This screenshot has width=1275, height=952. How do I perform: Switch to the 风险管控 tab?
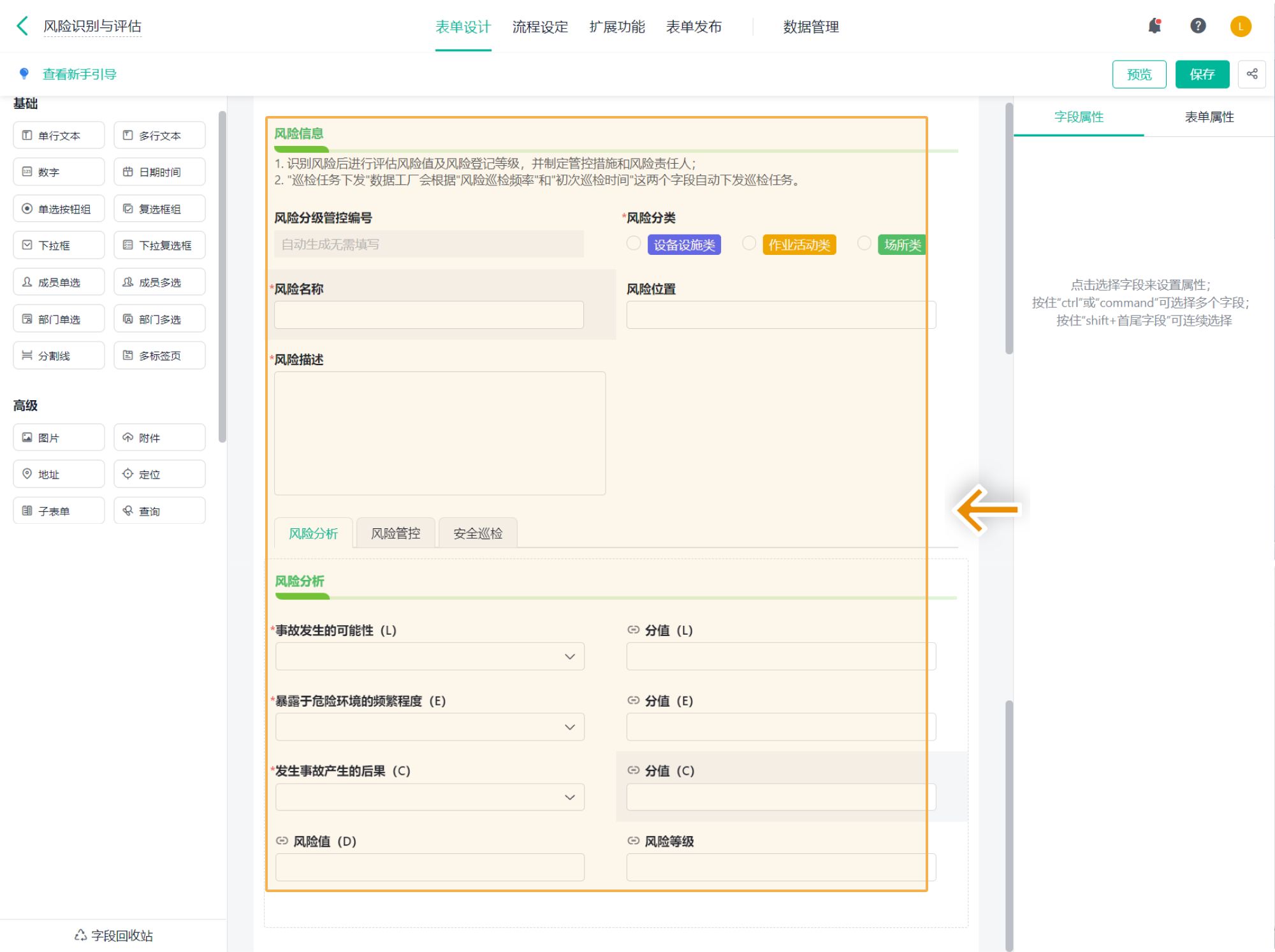[395, 533]
